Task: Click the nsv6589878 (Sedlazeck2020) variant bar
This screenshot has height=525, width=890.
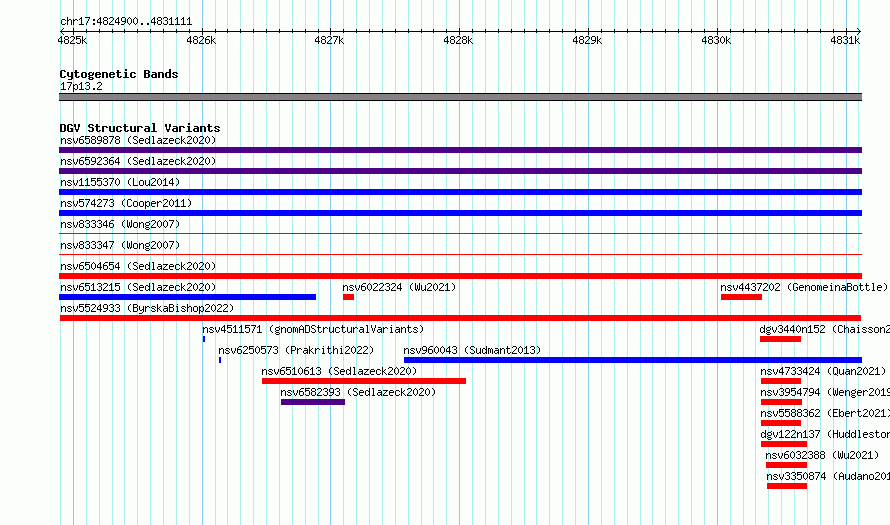Action: 460,150
